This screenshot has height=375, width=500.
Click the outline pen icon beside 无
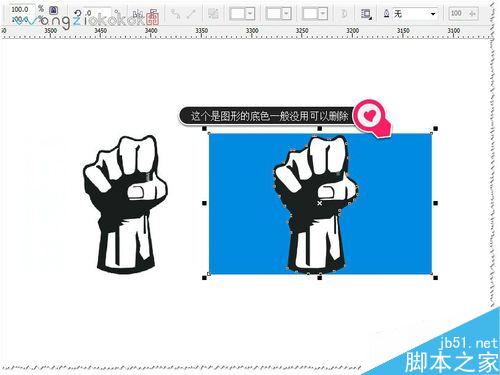386,14
